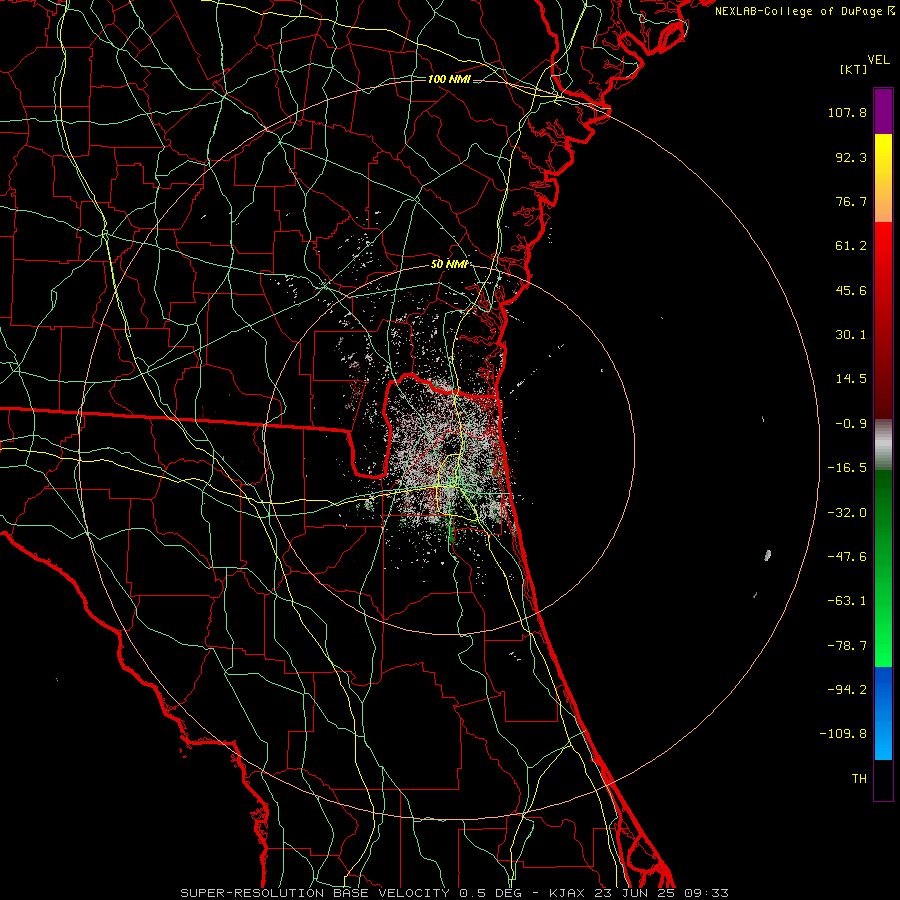
Task: Click the purple segment of velocity color bar
Action: (x=883, y=111)
